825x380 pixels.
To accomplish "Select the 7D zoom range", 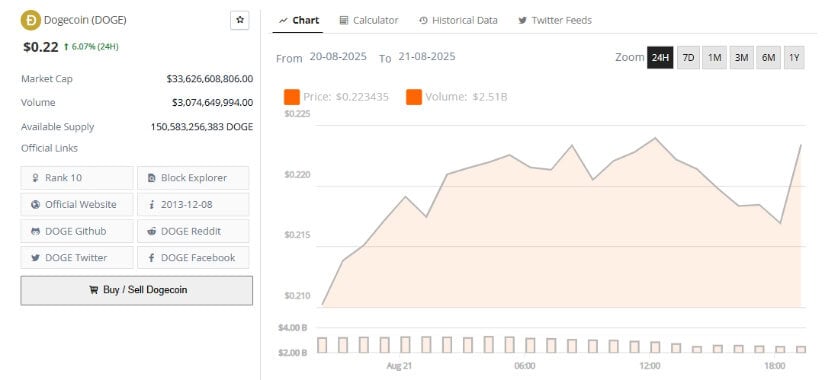I will 688,57.
